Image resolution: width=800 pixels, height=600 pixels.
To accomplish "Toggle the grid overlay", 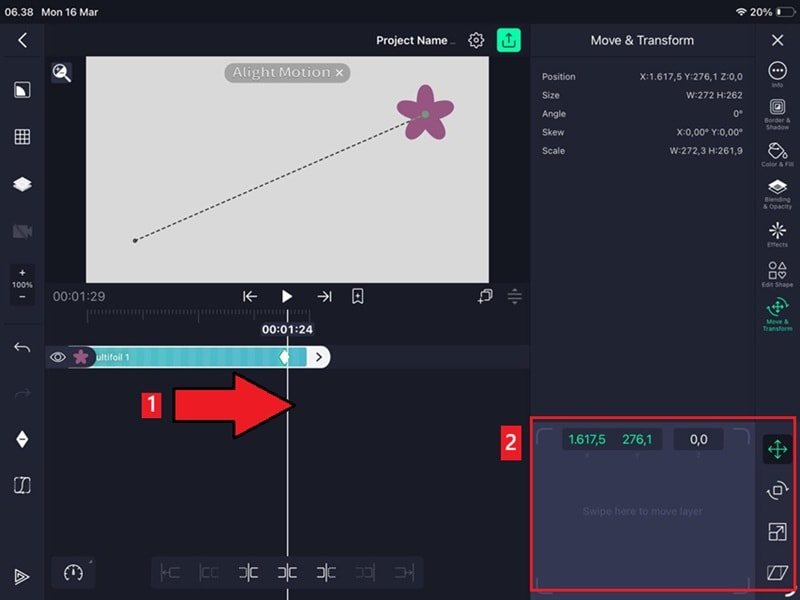I will (21, 136).
